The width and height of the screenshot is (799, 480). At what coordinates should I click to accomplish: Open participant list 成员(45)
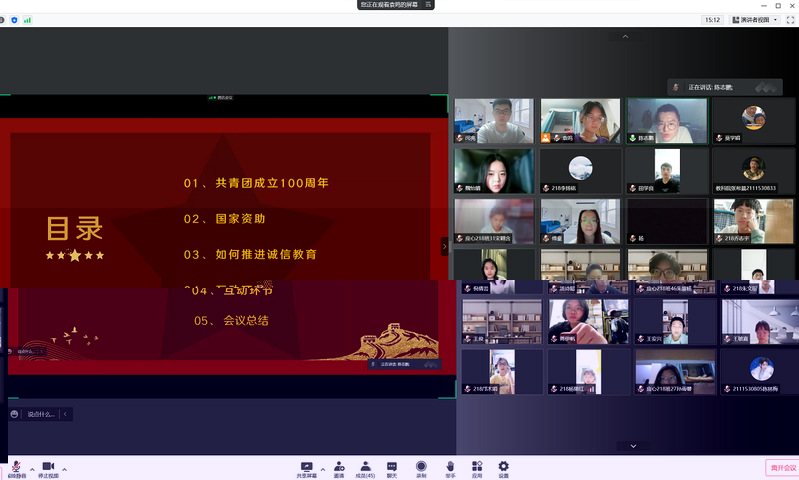pyautogui.click(x=365, y=469)
